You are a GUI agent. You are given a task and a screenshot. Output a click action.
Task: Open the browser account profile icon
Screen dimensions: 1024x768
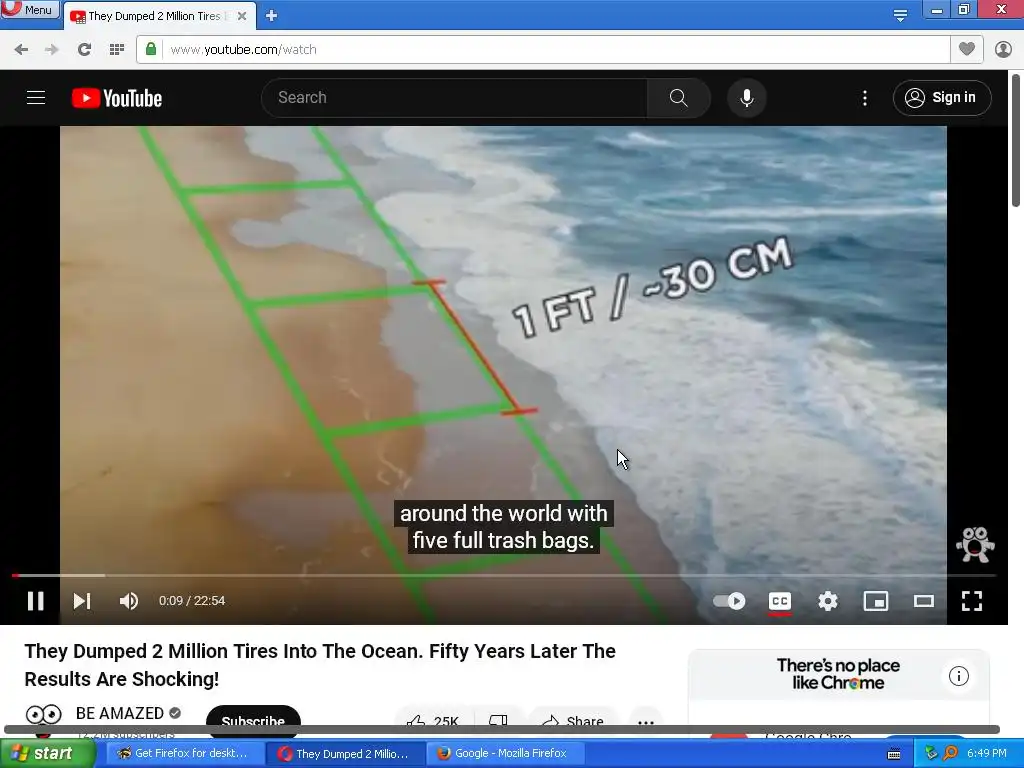(1003, 49)
